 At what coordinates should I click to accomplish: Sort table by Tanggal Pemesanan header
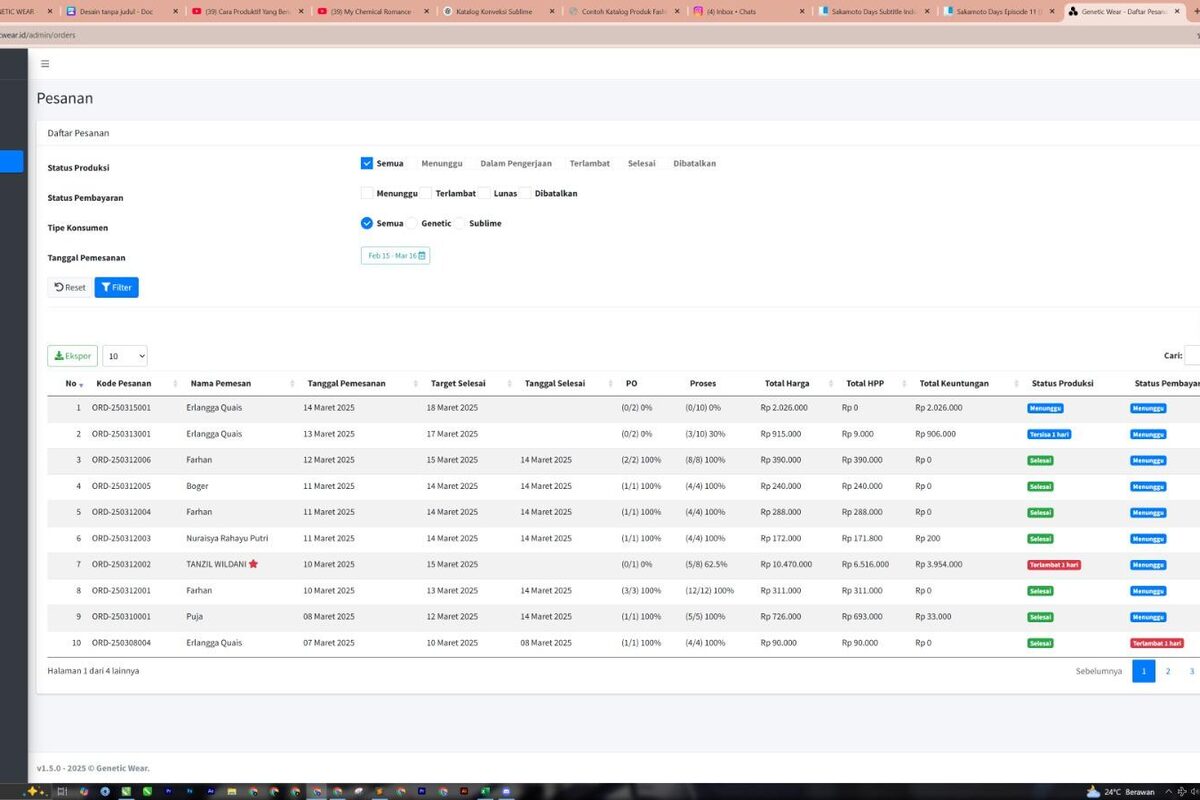[346, 383]
